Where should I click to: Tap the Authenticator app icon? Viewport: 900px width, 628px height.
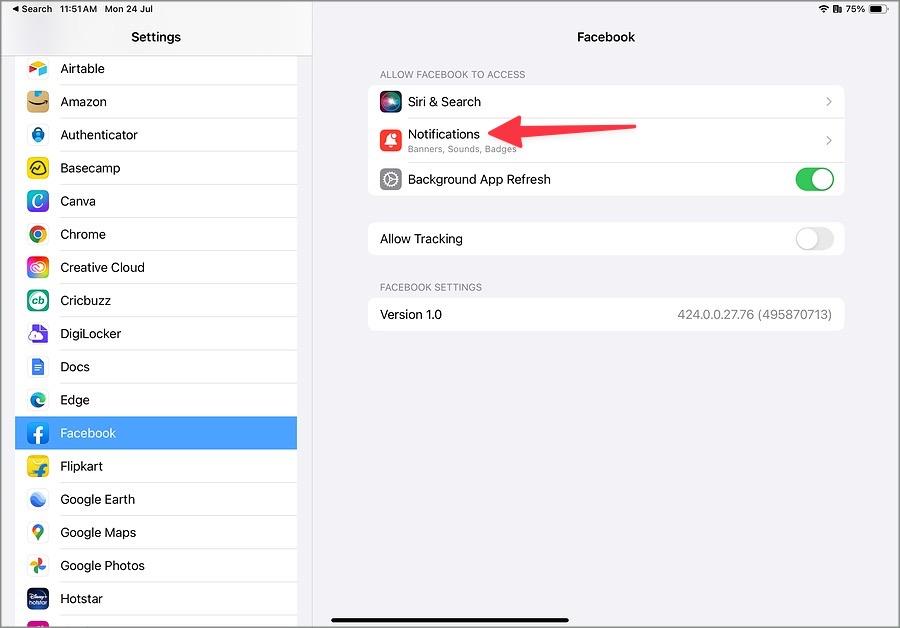coord(38,135)
